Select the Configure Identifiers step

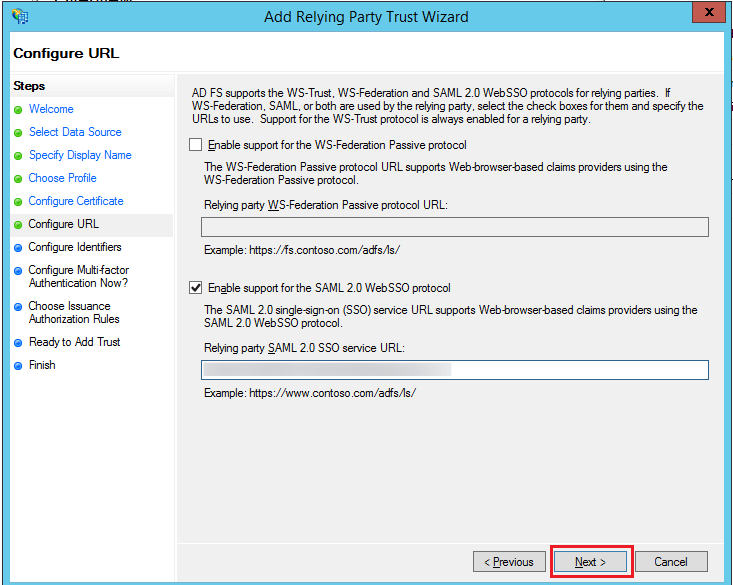click(x=75, y=247)
